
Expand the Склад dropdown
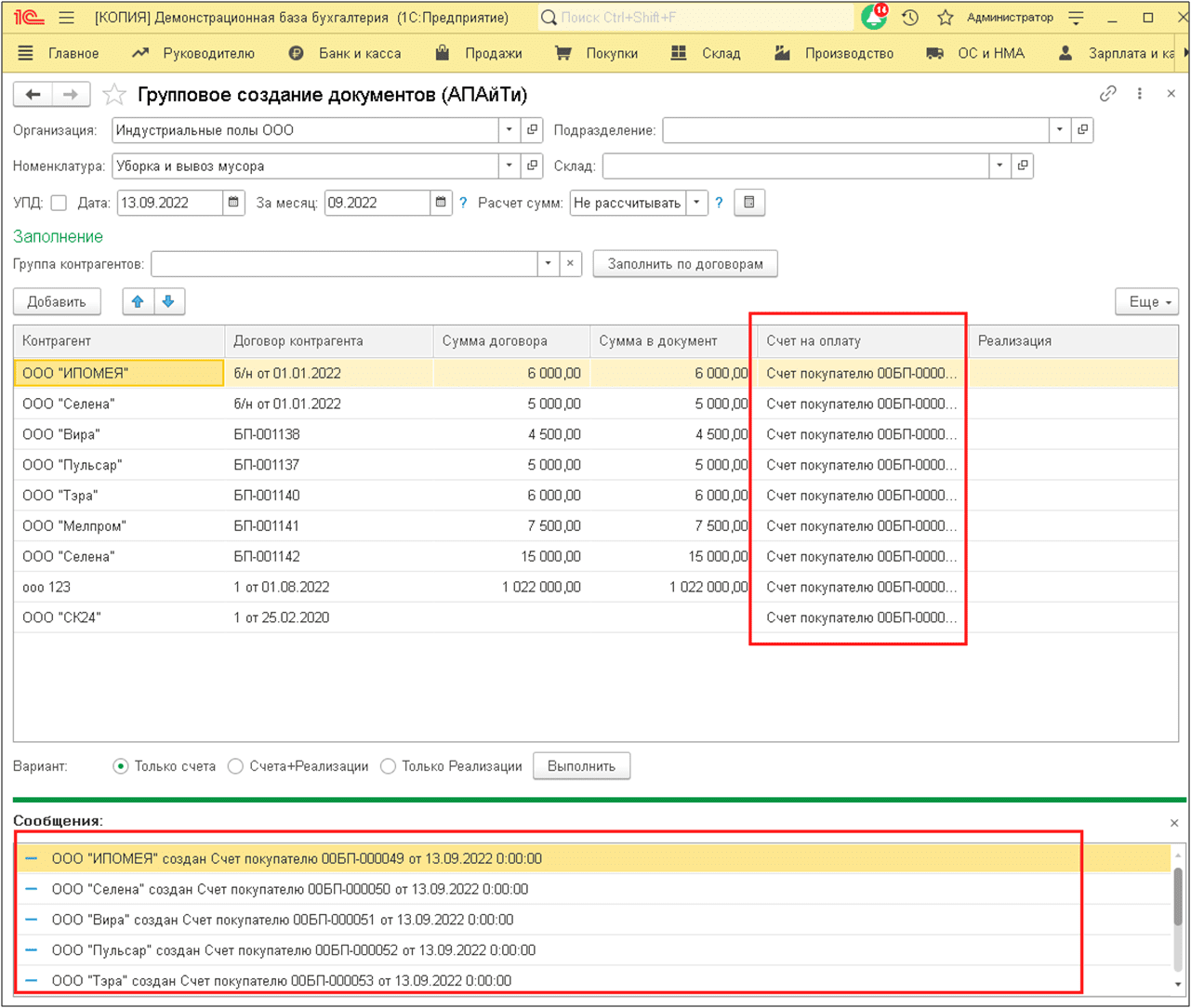(999, 166)
